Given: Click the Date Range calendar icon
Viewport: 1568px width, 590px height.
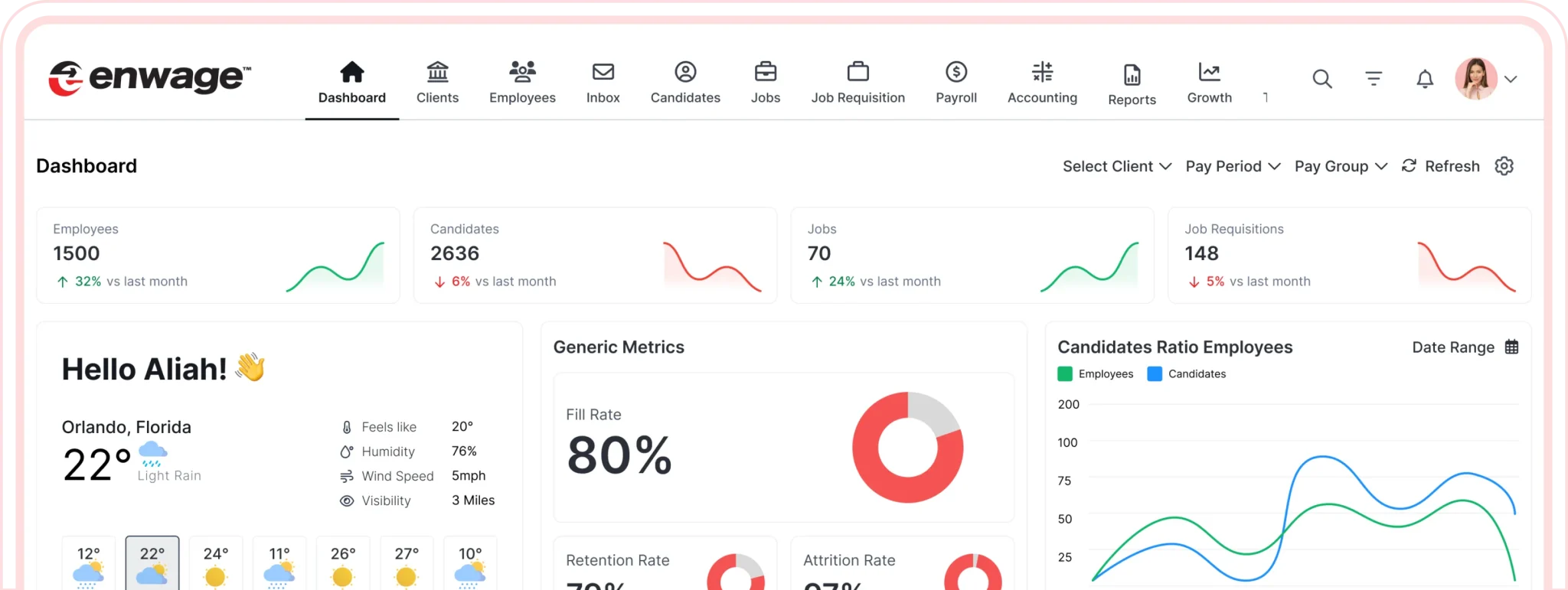Looking at the screenshot, I should click(1511, 347).
